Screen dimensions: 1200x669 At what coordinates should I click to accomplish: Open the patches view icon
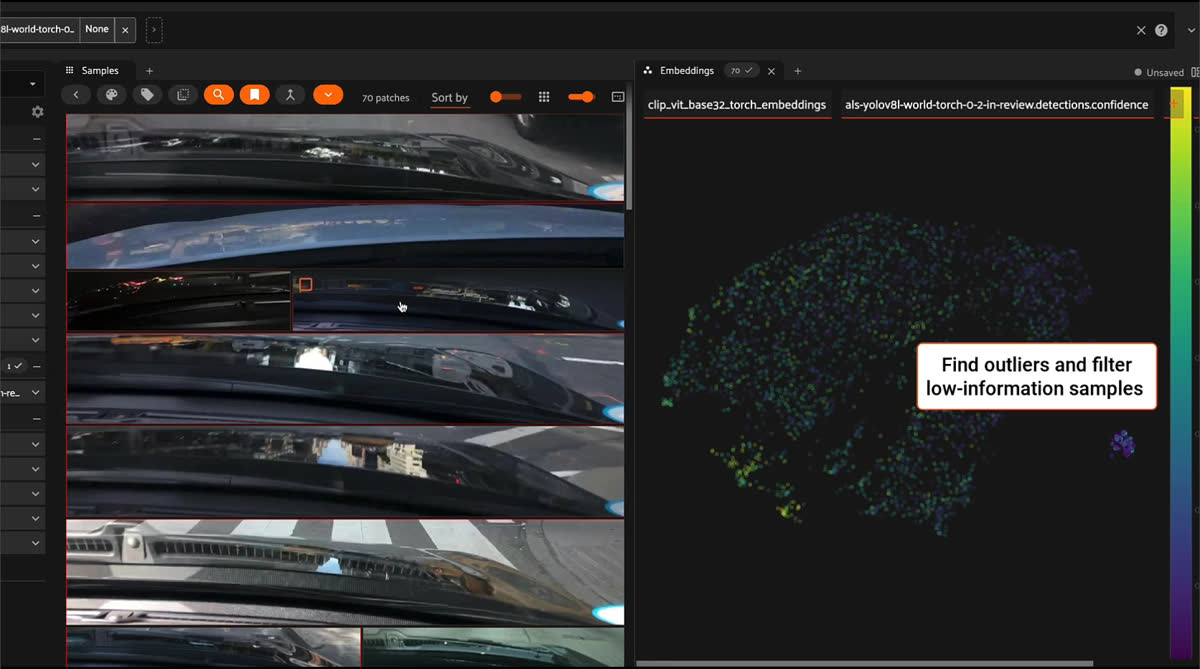(182, 95)
